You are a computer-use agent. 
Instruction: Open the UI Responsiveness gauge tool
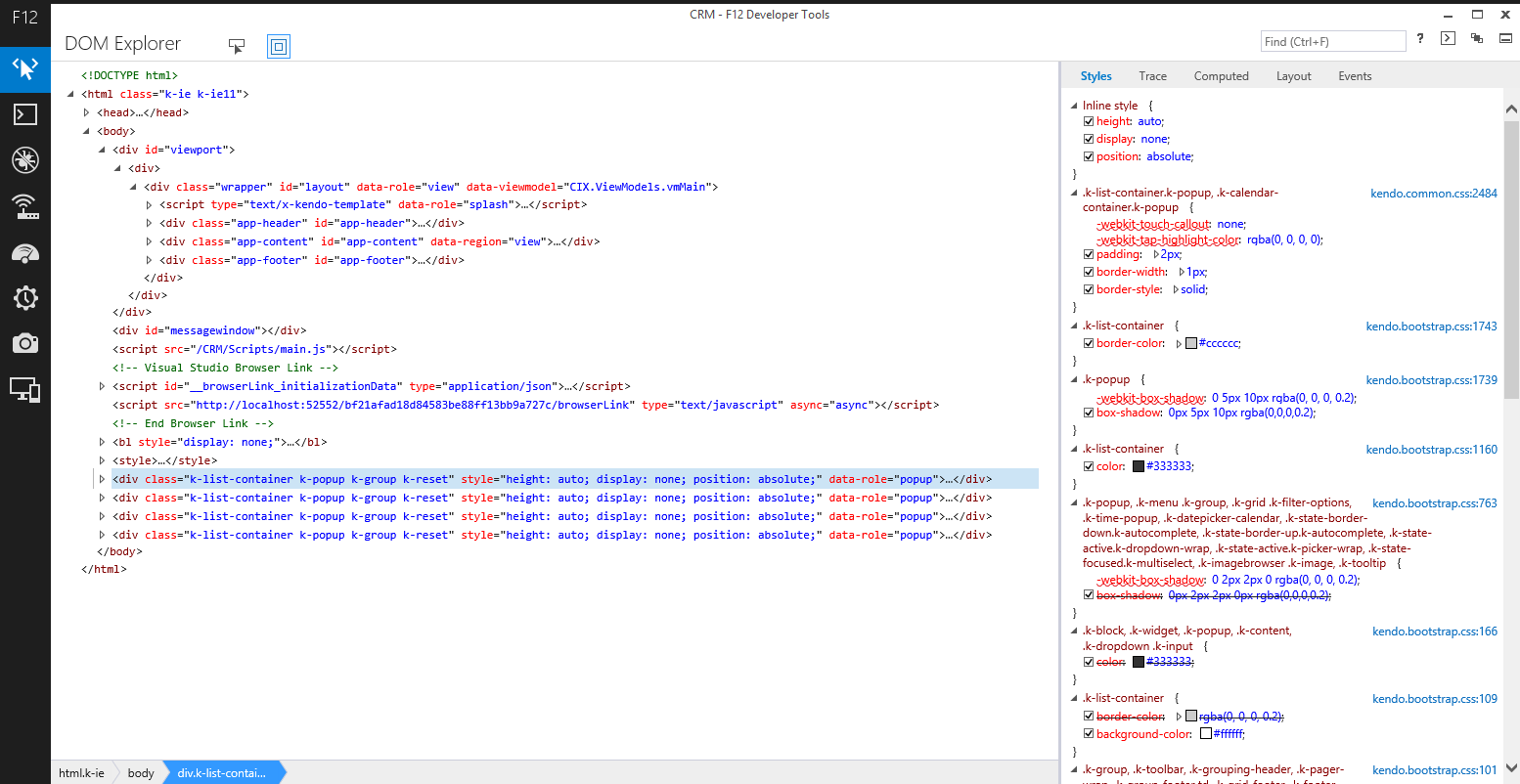(x=25, y=252)
